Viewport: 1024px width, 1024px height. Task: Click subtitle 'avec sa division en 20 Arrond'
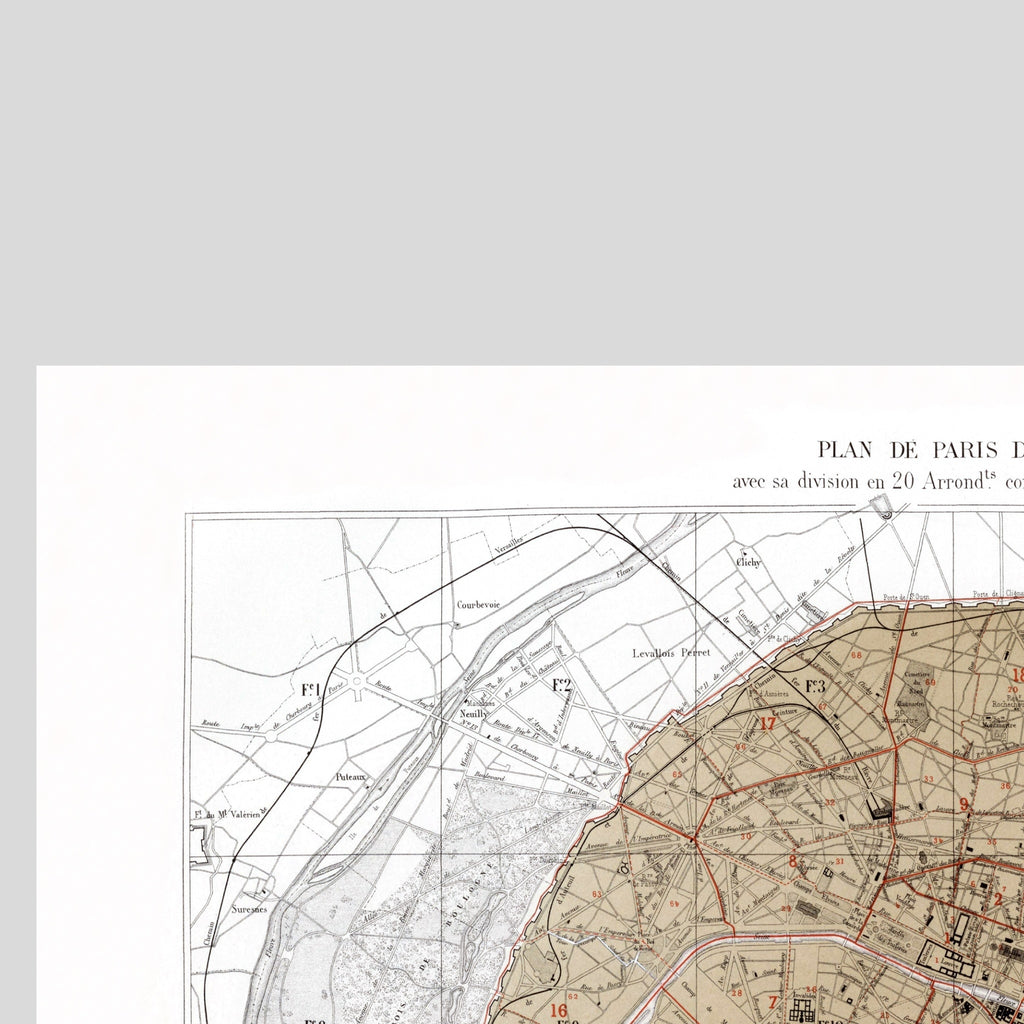[x=864, y=481]
